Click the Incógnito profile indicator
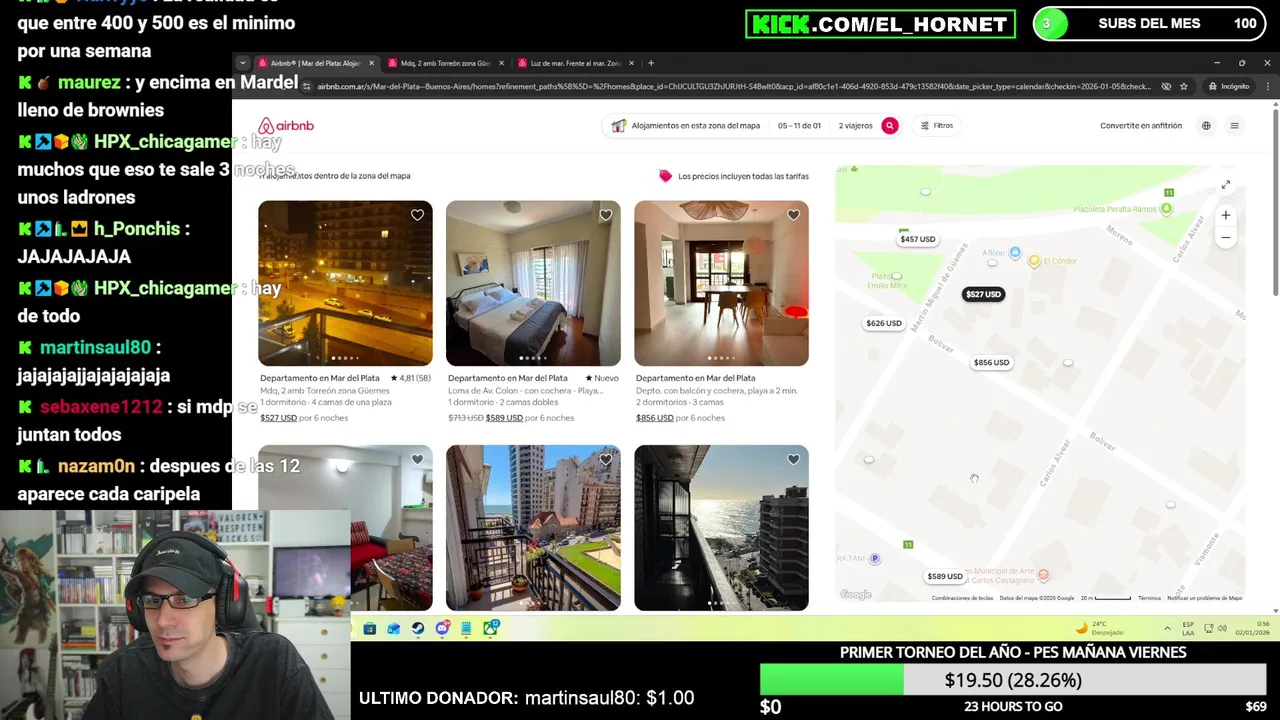Viewport: 1280px width, 720px height. click(x=1229, y=87)
